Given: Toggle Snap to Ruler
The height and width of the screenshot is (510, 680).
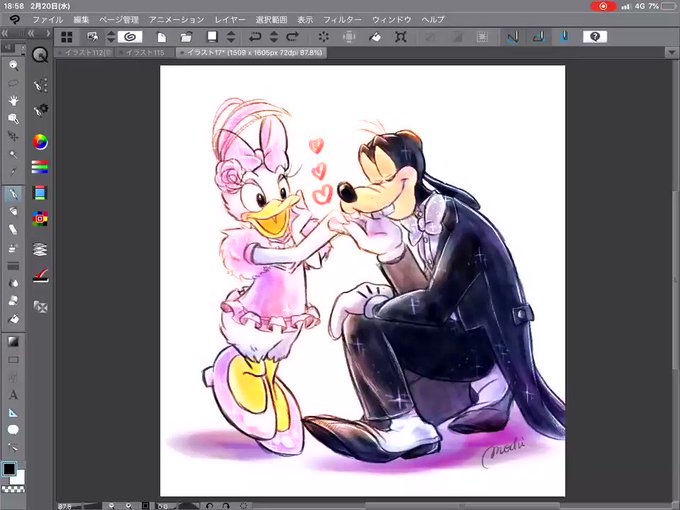Looking at the screenshot, I should click(x=513, y=37).
